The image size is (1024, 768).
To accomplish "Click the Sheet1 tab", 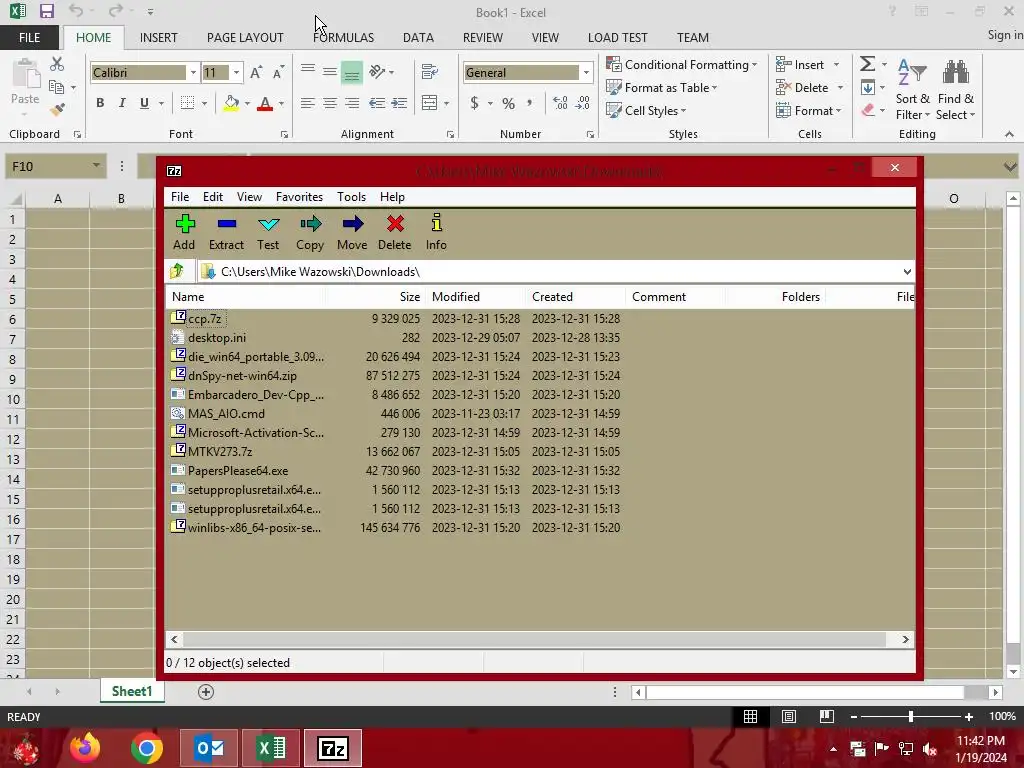I will [x=132, y=691].
